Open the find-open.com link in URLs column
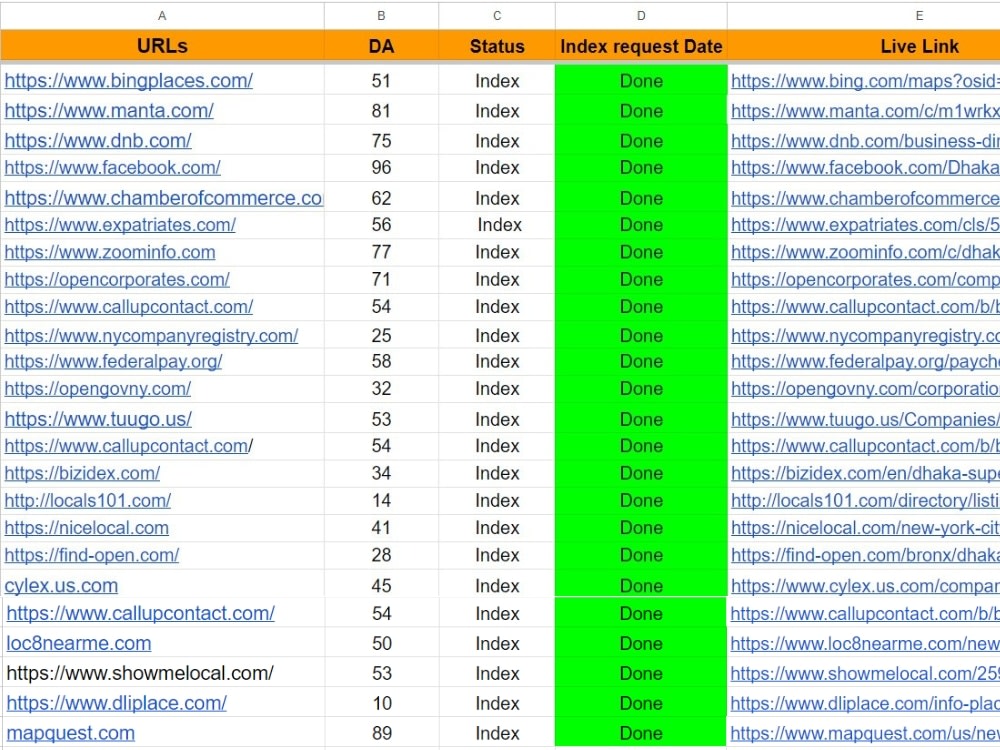 [x=91, y=555]
